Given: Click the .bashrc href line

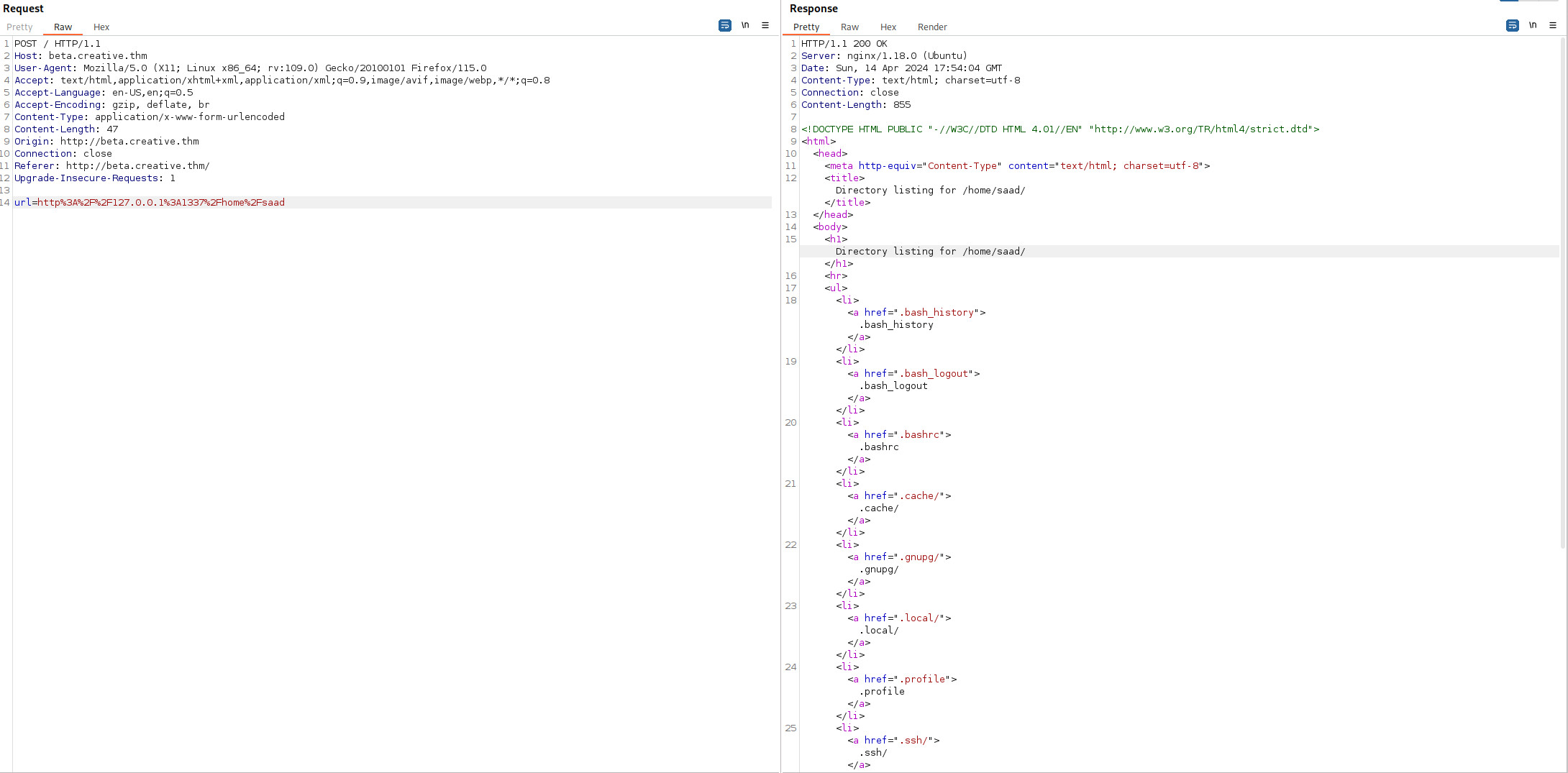Looking at the screenshot, I should click(899, 435).
